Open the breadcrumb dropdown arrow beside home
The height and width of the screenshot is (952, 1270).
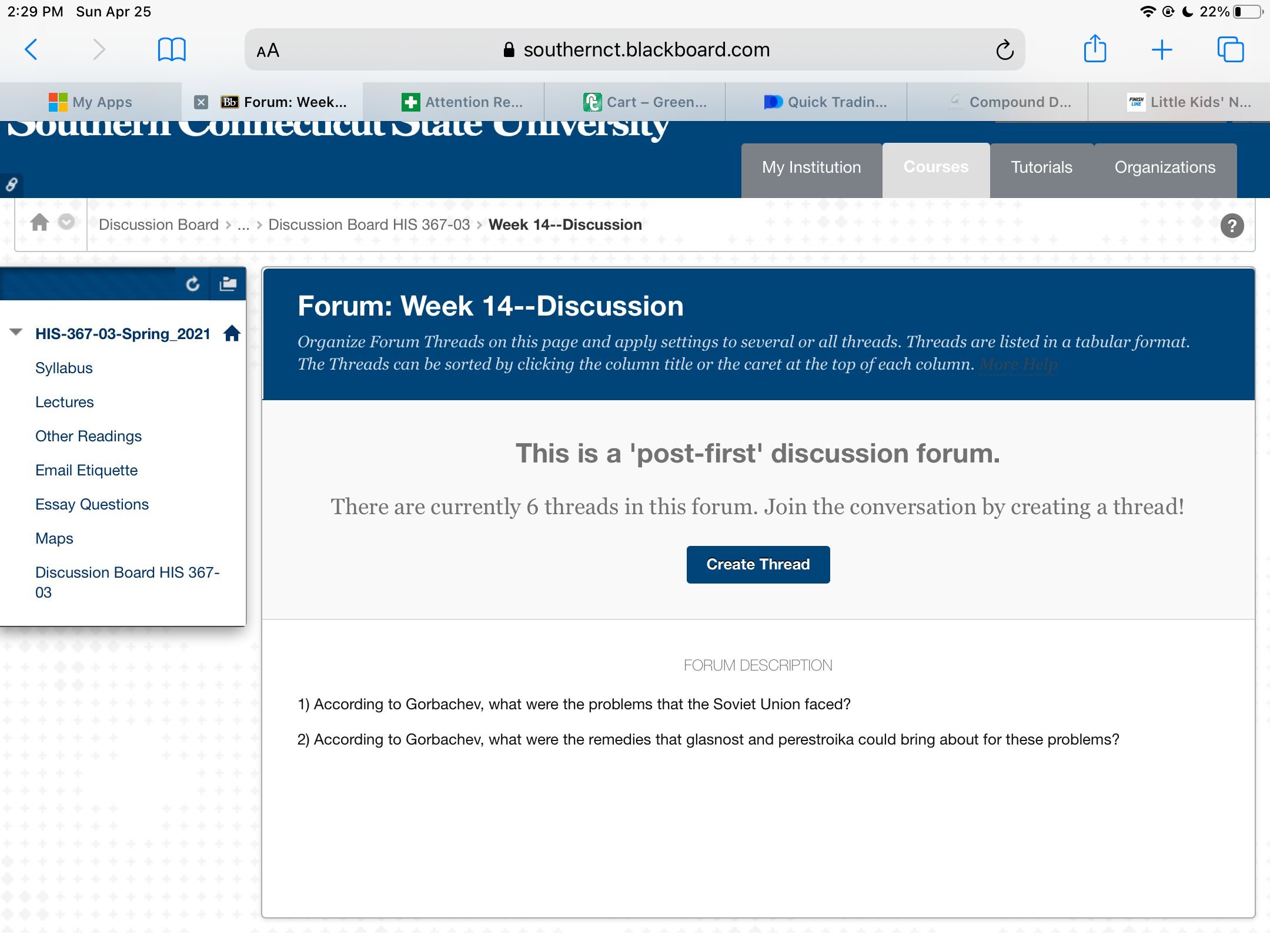point(66,222)
